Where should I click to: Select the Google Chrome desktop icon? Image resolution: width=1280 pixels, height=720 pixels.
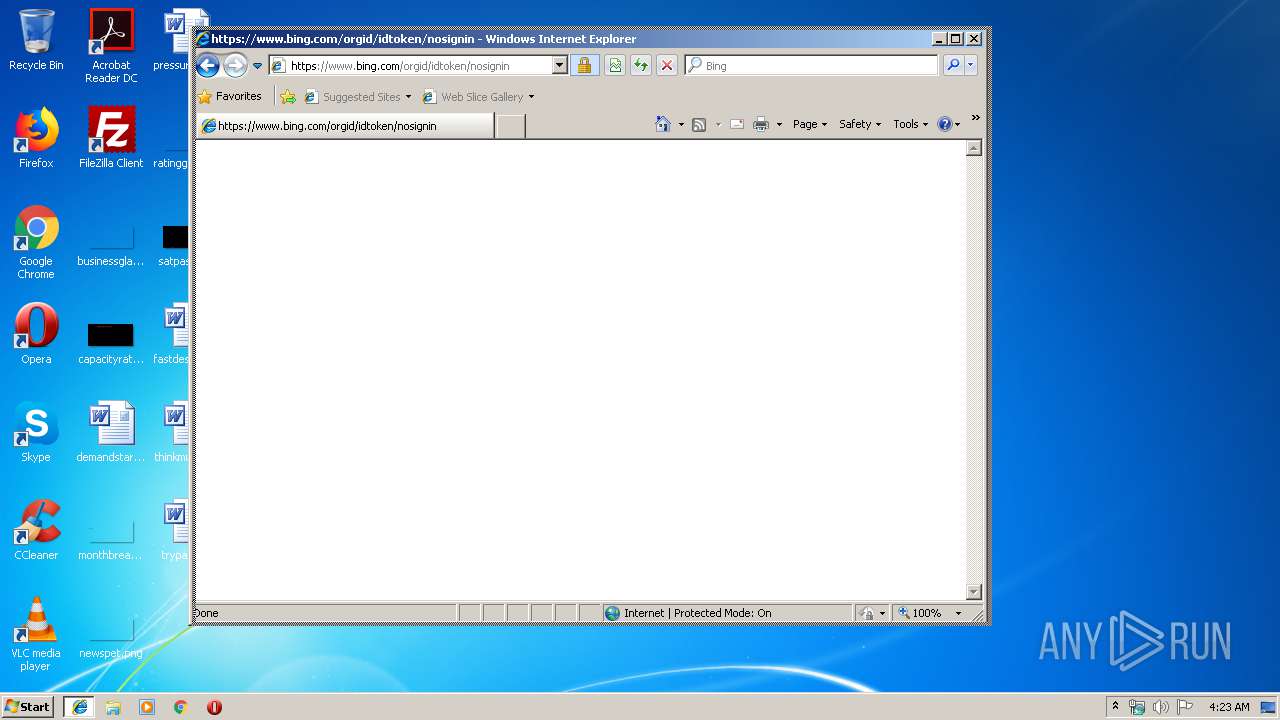pyautogui.click(x=36, y=242)
